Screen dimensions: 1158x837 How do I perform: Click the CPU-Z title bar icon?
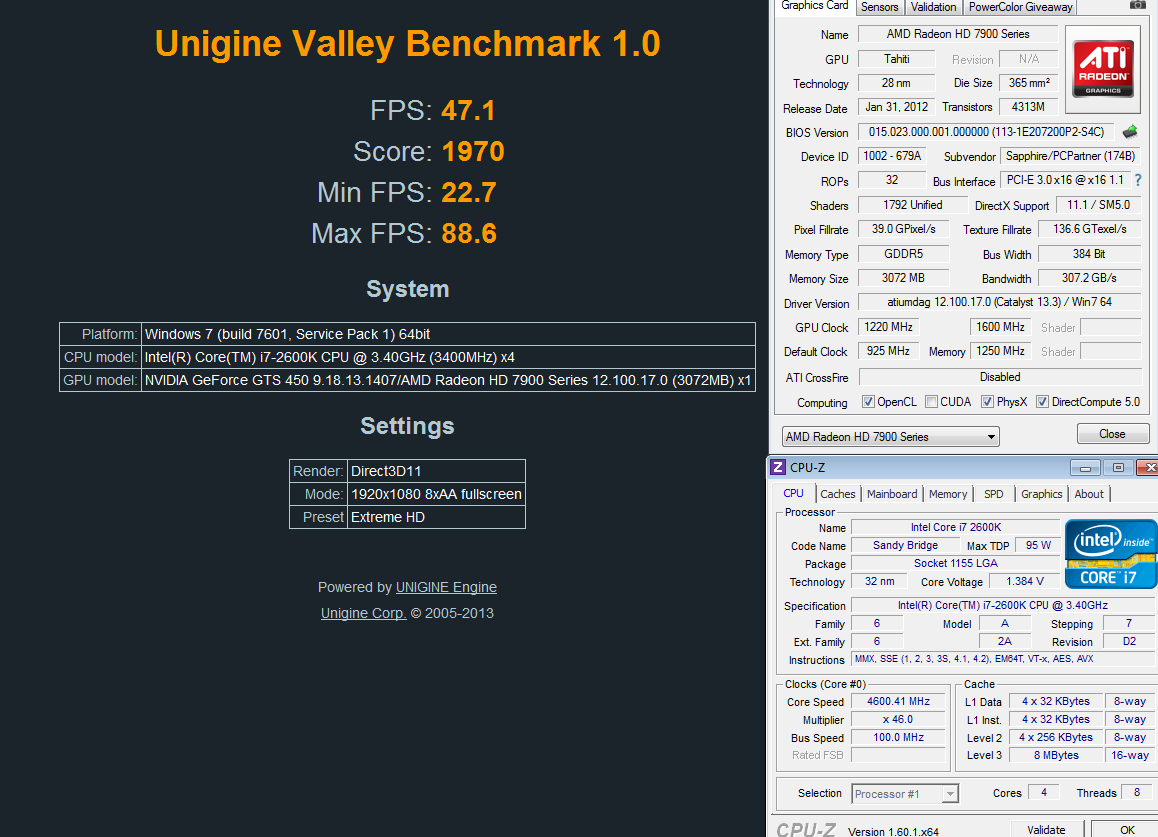(x=779, y=467)
